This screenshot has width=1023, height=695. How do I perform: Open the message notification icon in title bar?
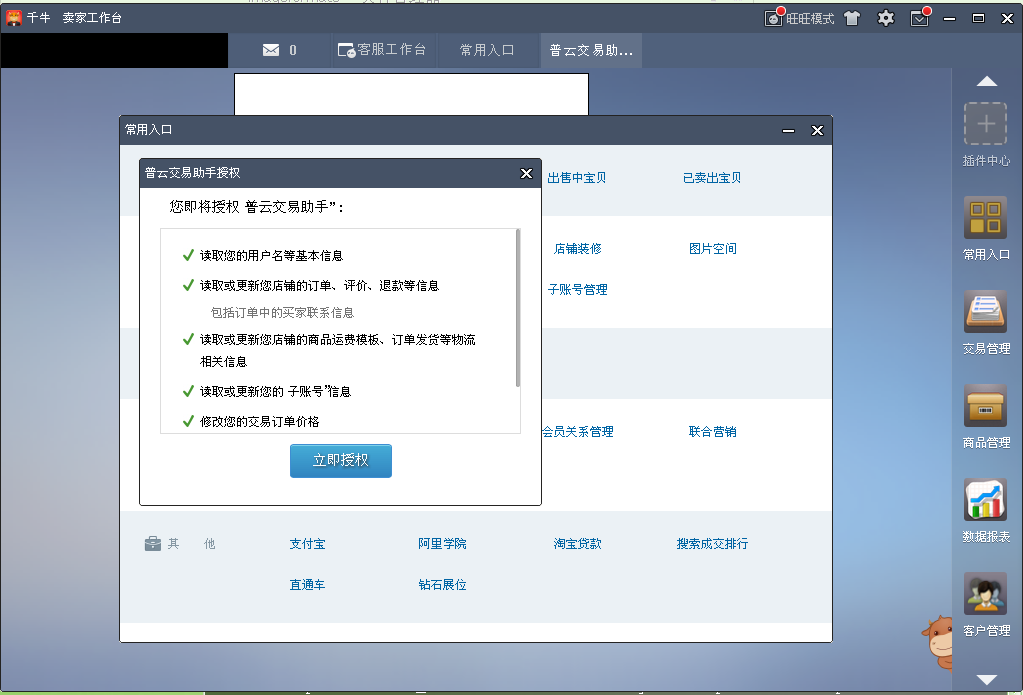[920, 18]
